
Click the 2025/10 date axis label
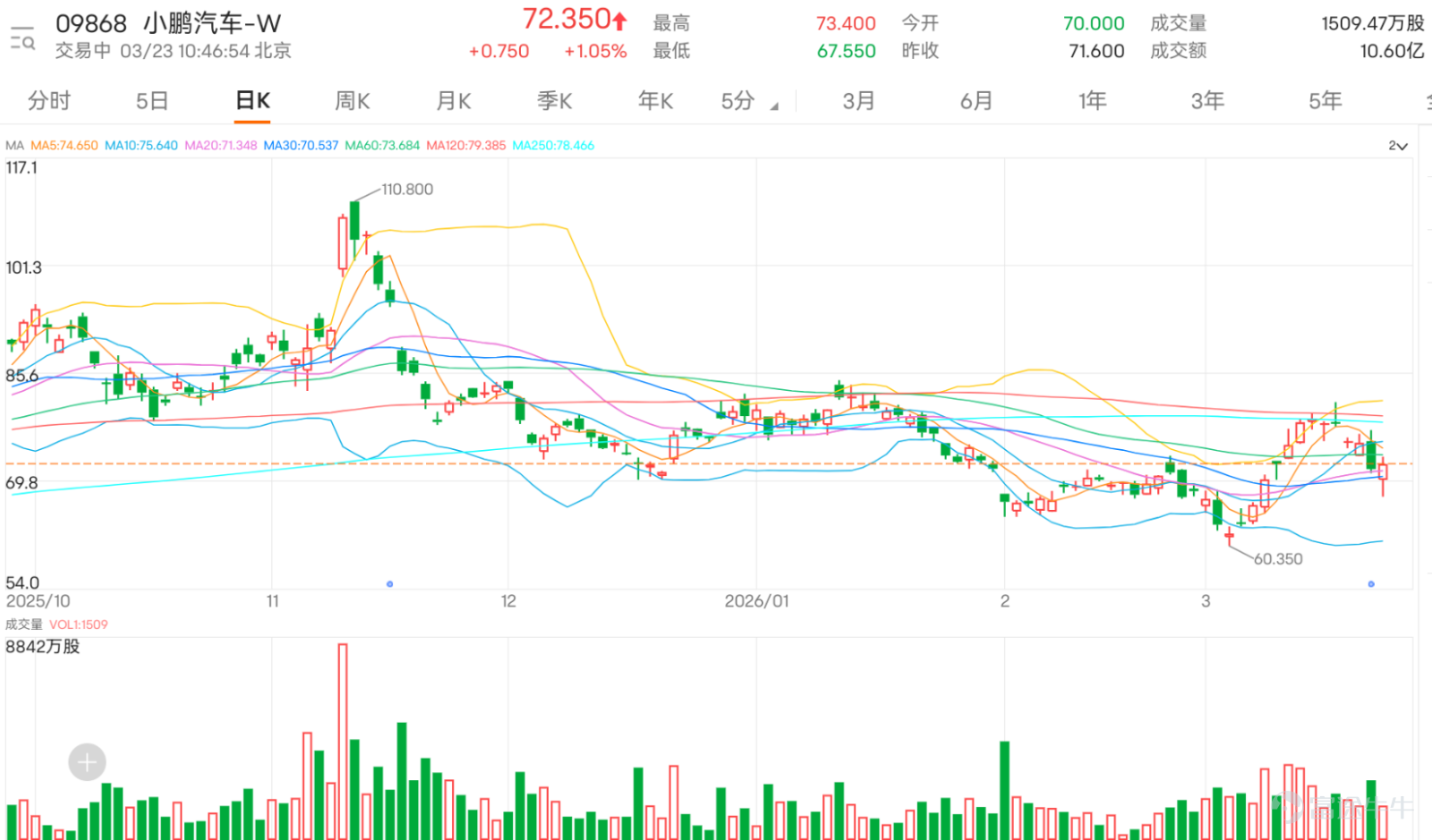(x=38, y=601)
